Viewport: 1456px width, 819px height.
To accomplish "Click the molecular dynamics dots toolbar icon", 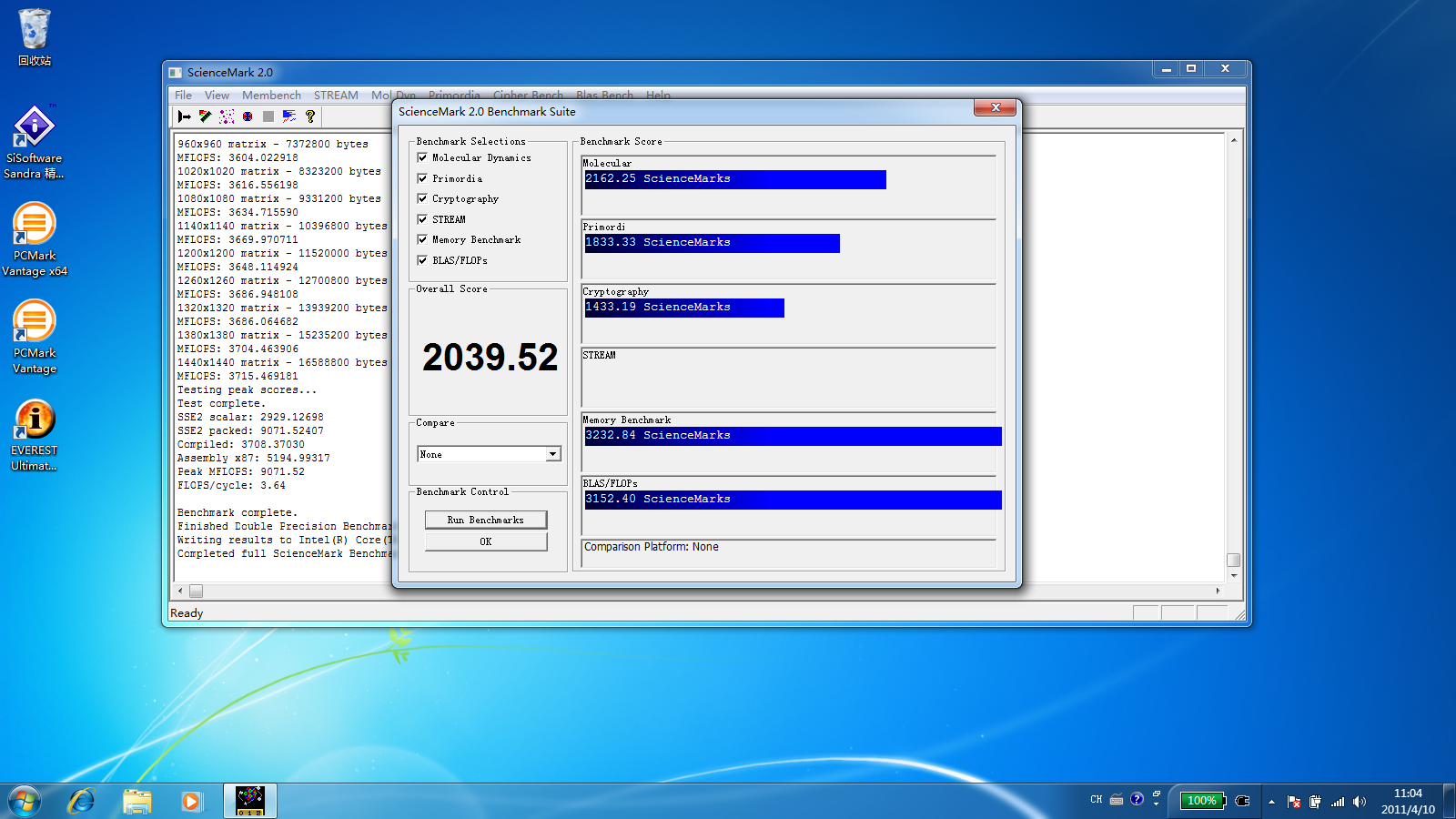I will click(227, 116).
